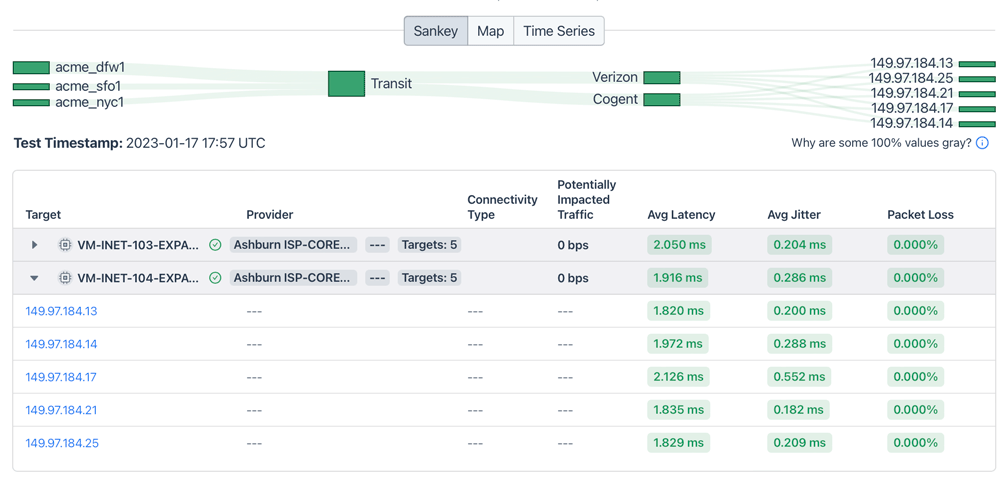This screenshot has width=1008, height=485.
Task: Open target link 149.97.184.25 in table
Action: [62, 443]
